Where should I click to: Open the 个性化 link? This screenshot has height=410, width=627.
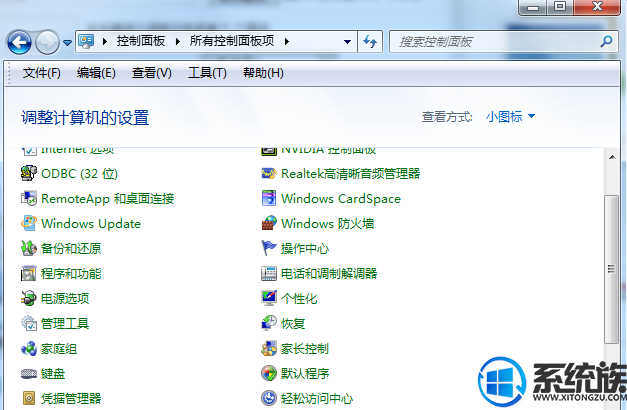click(299, 298)
